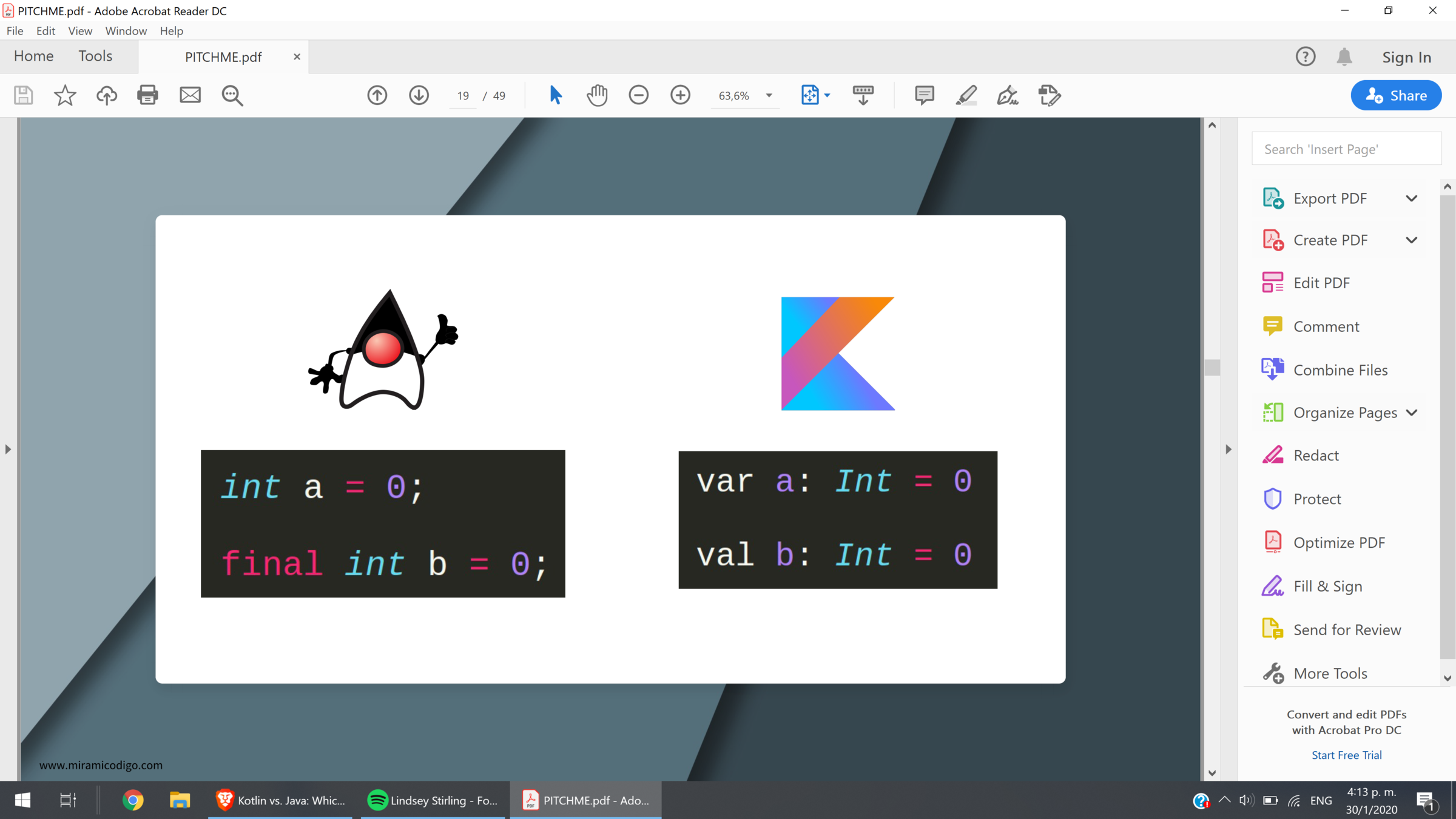Click the Print file icon
Image resolution: width=1456 pixels, height=819 pixels.
click(x=147, y=95)
